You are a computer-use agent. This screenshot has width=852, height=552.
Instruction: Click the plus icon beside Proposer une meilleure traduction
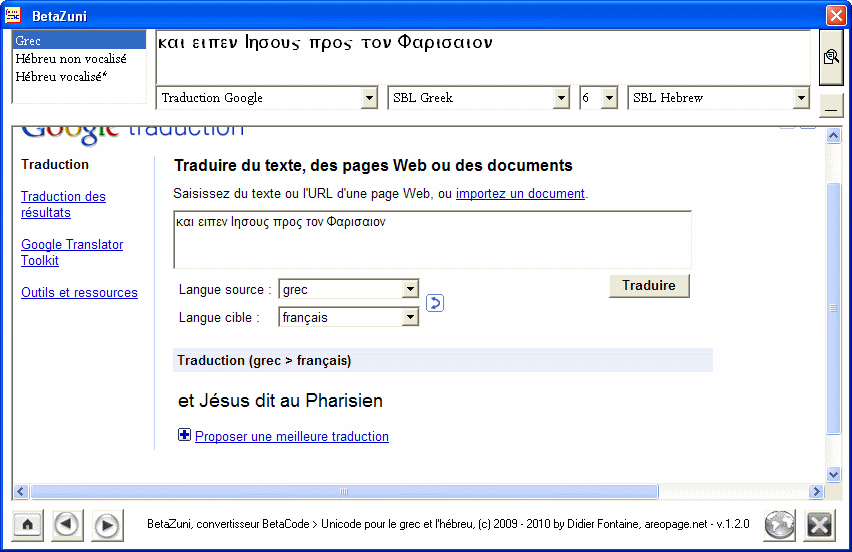[x=185, y=435]
